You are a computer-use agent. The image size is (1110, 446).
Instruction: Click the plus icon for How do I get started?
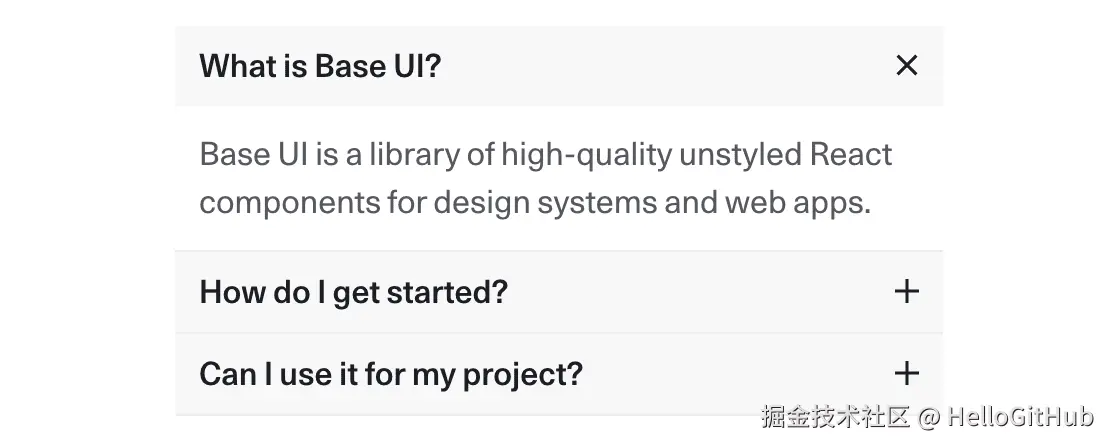[x=906, y=292]
